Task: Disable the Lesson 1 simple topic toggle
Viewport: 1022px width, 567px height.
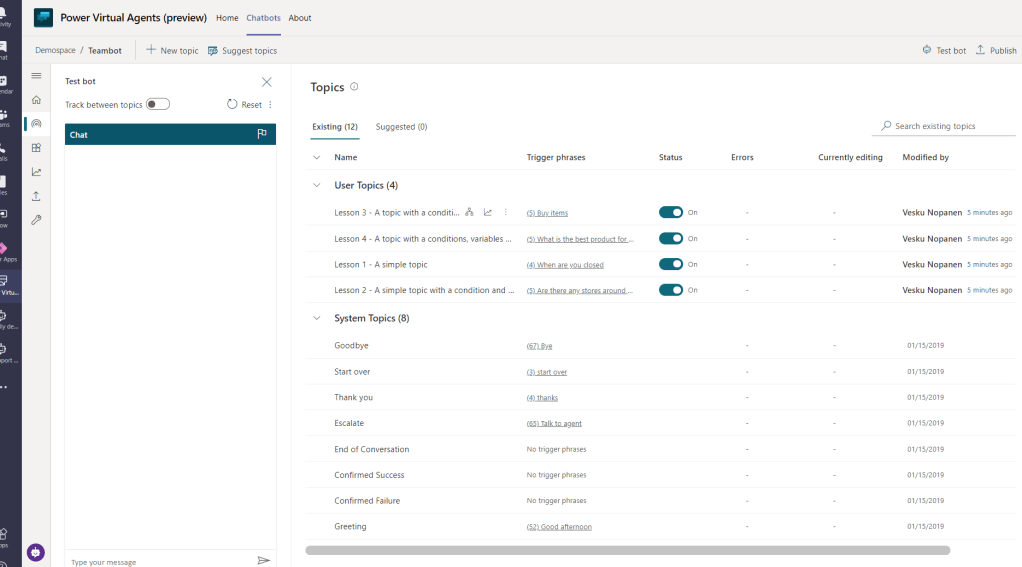Action: [671, 264]
